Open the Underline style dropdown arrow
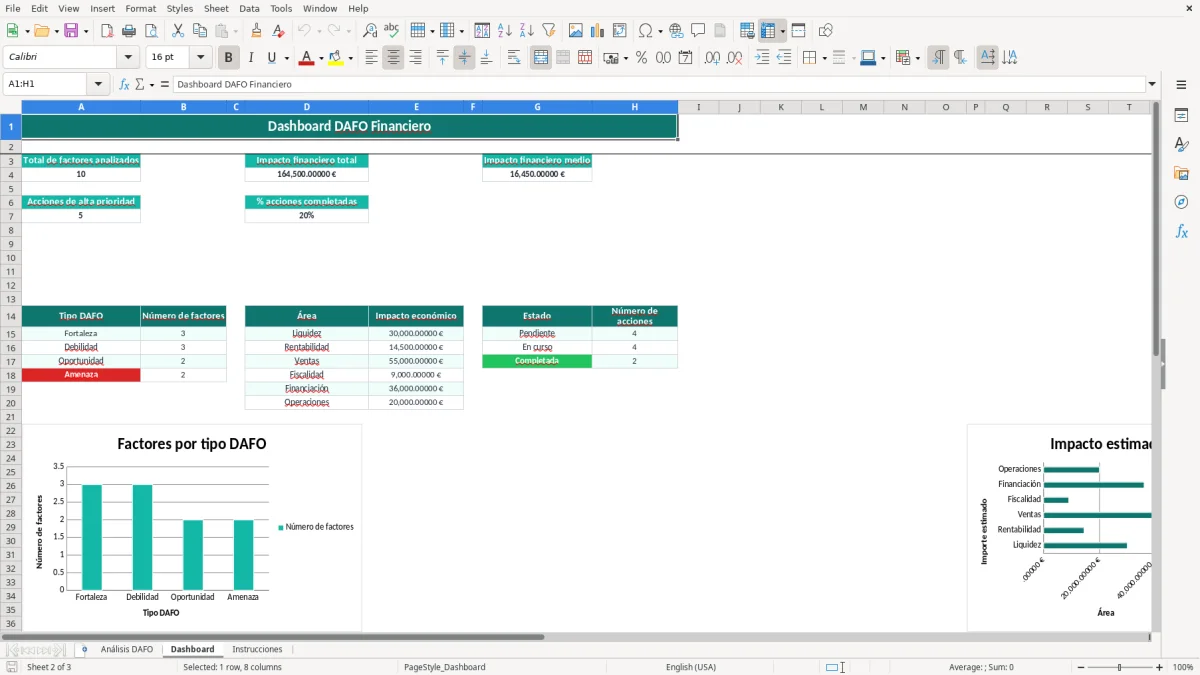 click(286, 58)
